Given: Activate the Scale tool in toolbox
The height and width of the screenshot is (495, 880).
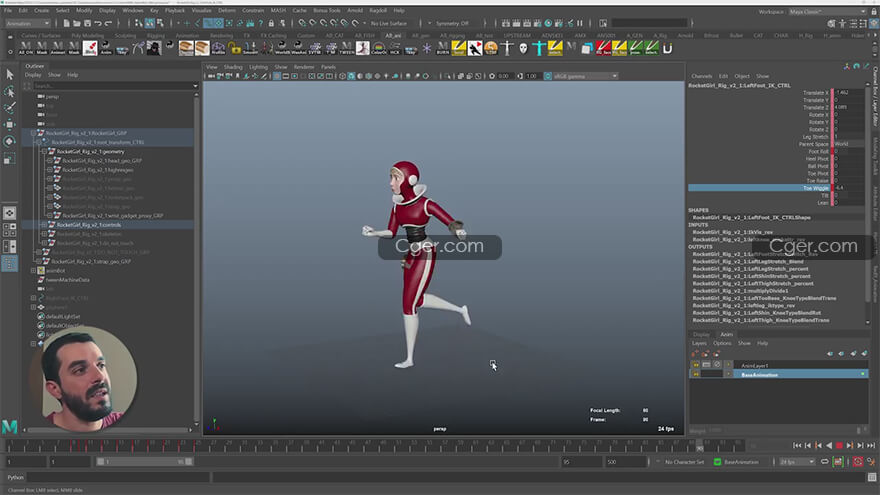Looking at the screenshot, I should pyautogui.click(x=10, y=159).
